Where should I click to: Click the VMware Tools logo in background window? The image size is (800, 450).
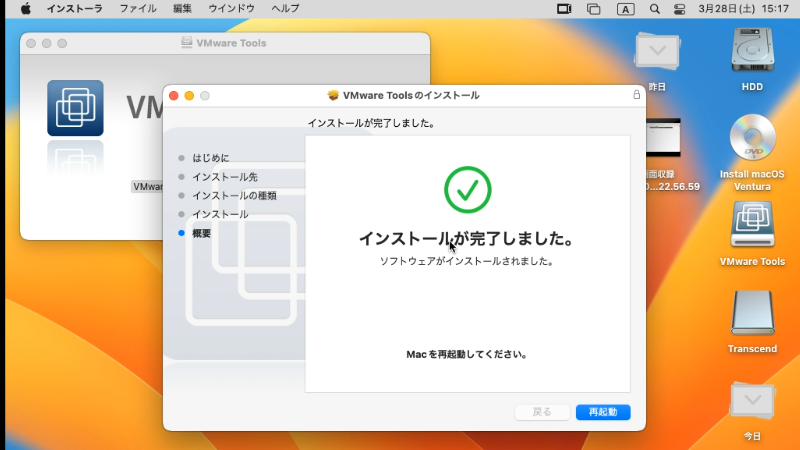(76, 108)
